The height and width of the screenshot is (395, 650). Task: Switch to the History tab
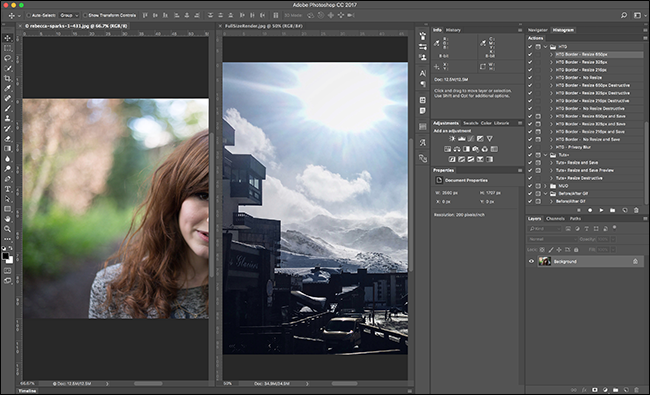click(x=453, y=30)
